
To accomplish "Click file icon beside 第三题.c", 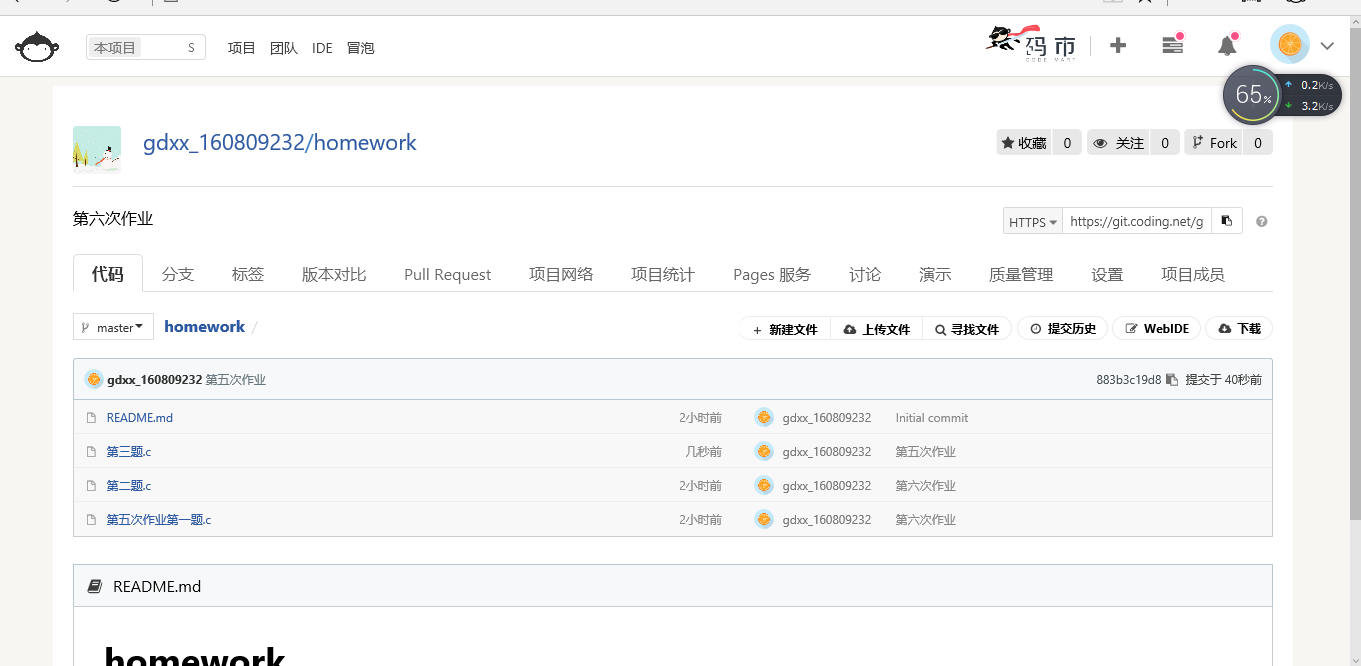I will click(x=91, y=452).
